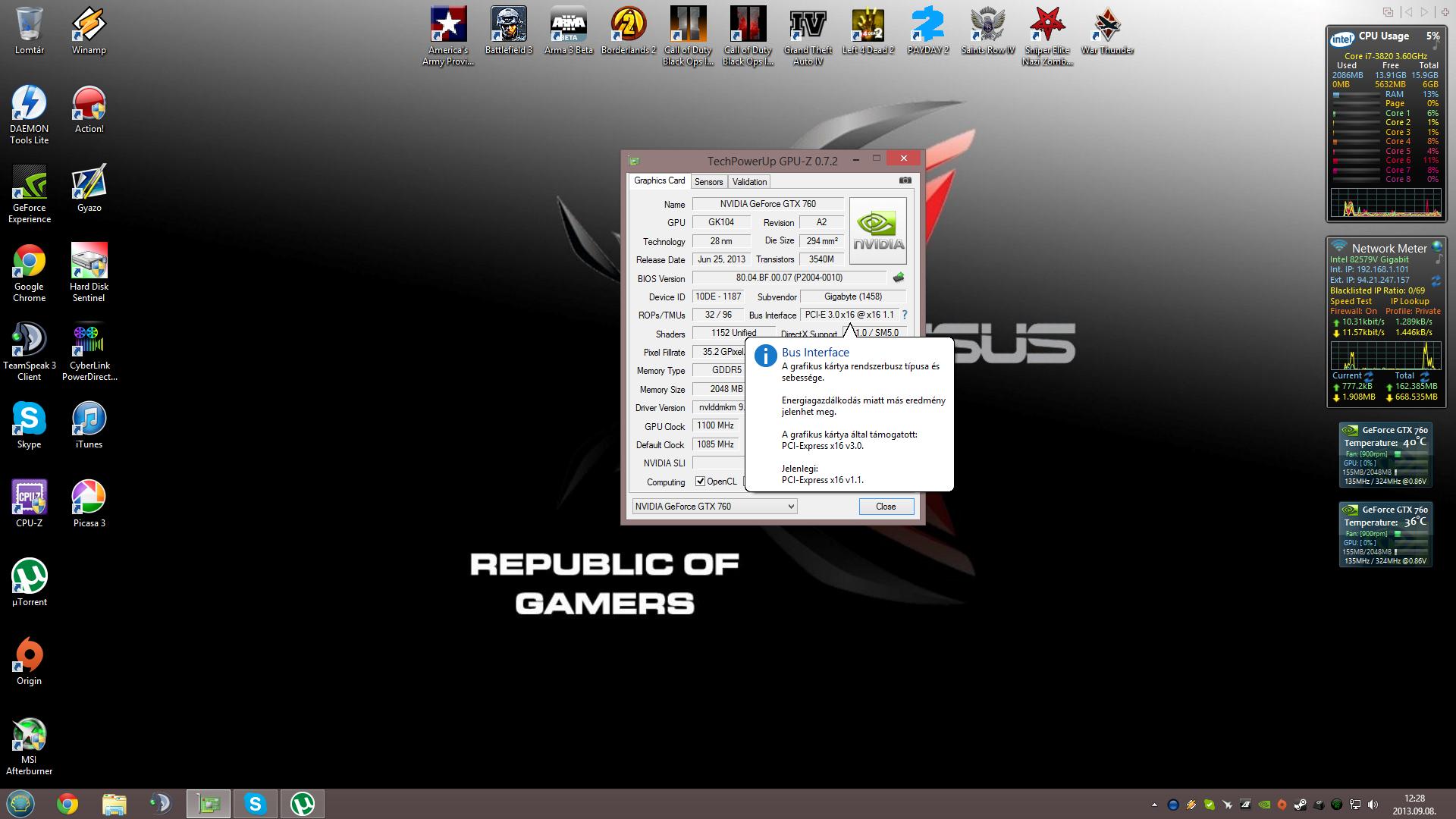The width and height of the screenshot is (1456, 819).
Task: Launch PAYDAY 2 shortcut
Action: coord(928,31)
